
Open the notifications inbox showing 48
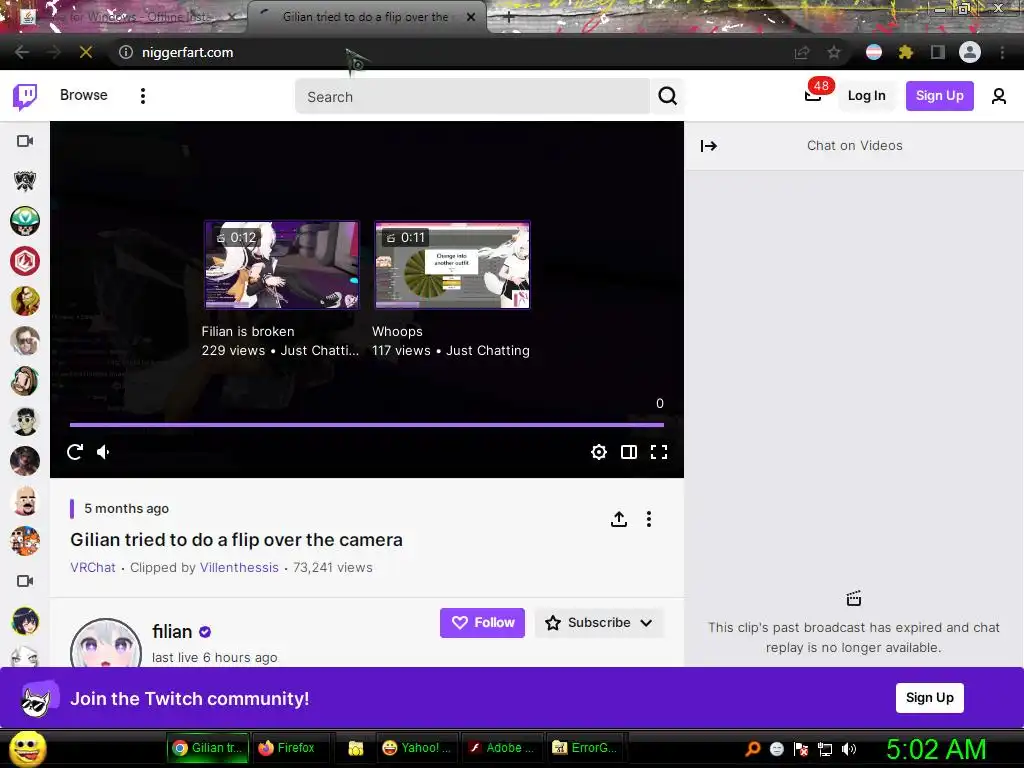(816, 93)
